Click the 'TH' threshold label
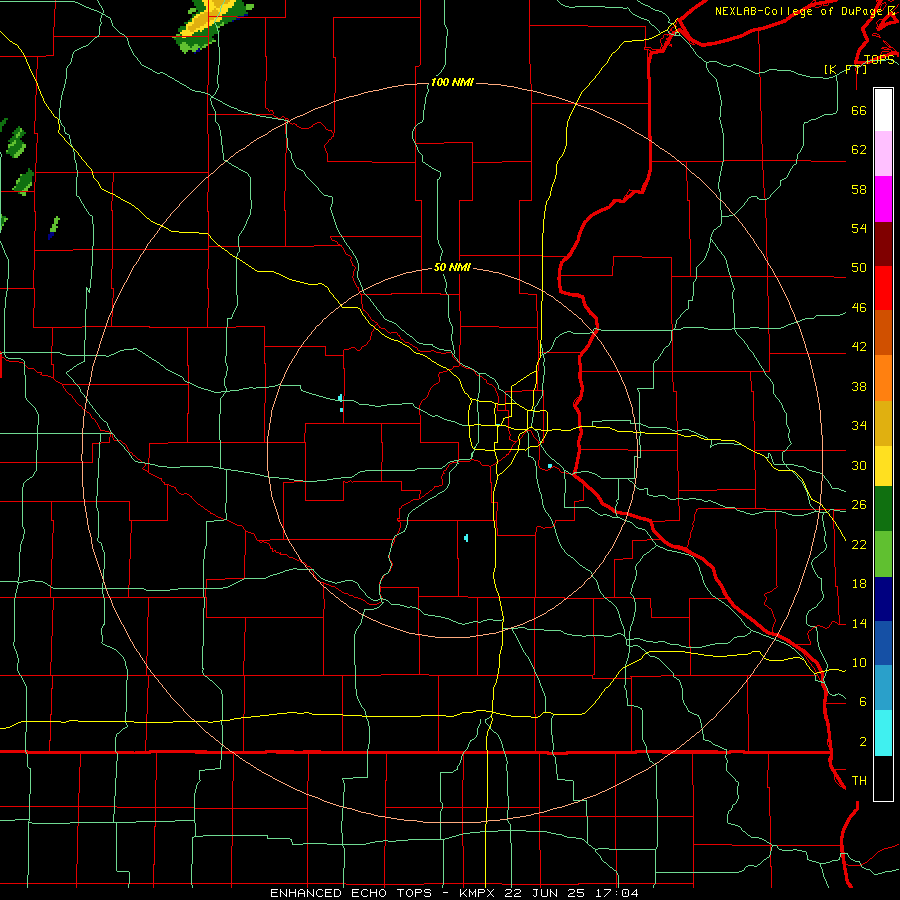Screen dimensions: 900x900 pos(859,781)
